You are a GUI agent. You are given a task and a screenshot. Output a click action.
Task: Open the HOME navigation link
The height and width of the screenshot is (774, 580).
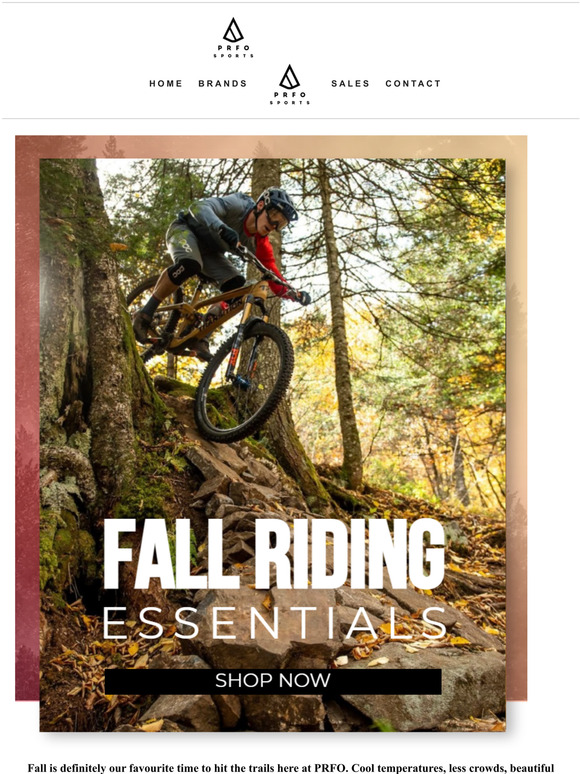click(x=166, y=83)
